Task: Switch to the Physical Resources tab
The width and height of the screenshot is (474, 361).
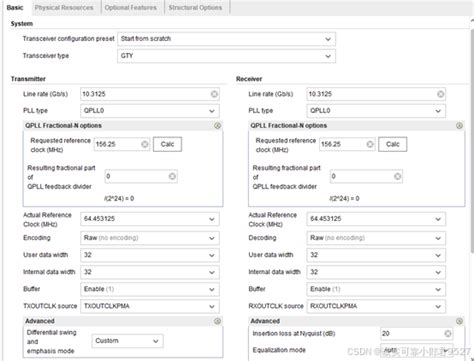Action: [64, 8]
